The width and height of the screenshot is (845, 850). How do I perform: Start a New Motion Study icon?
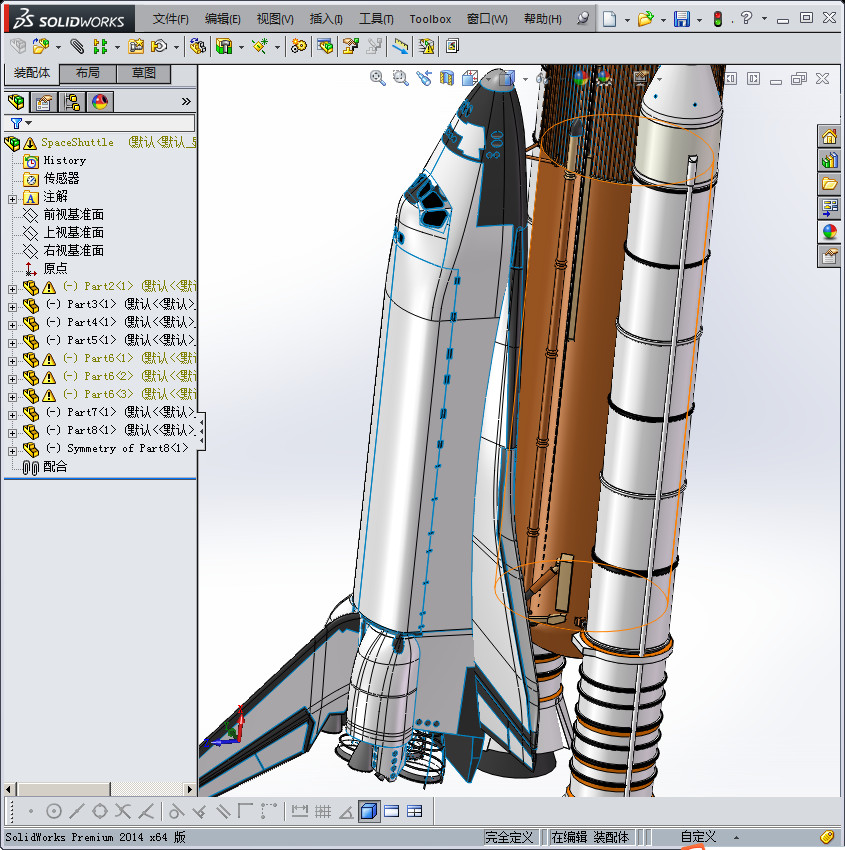[298, 47]
